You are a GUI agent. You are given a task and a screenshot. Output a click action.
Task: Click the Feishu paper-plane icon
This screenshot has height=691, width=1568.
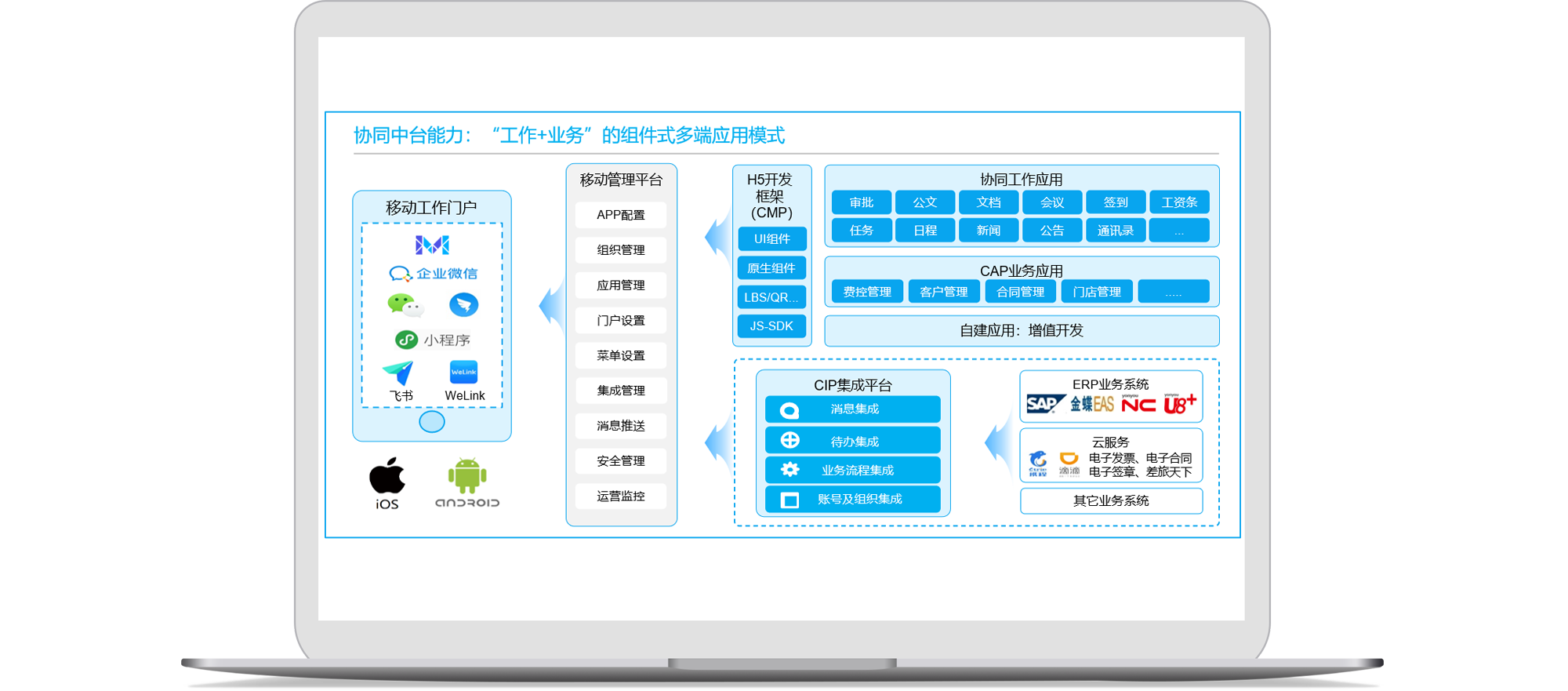pos(398,373)
